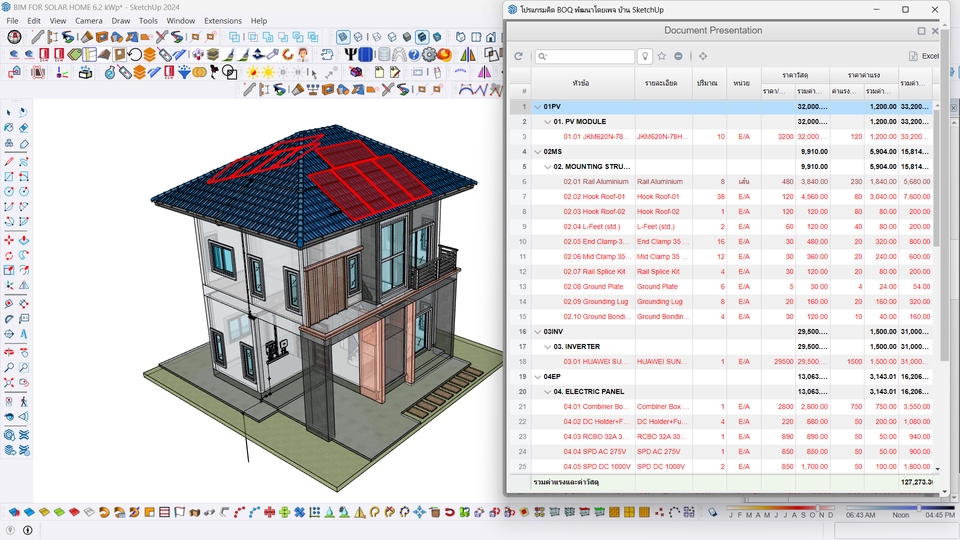Click the รายละเอียด column header
This screenshot has height=540, width=960.
pos(663,83)
